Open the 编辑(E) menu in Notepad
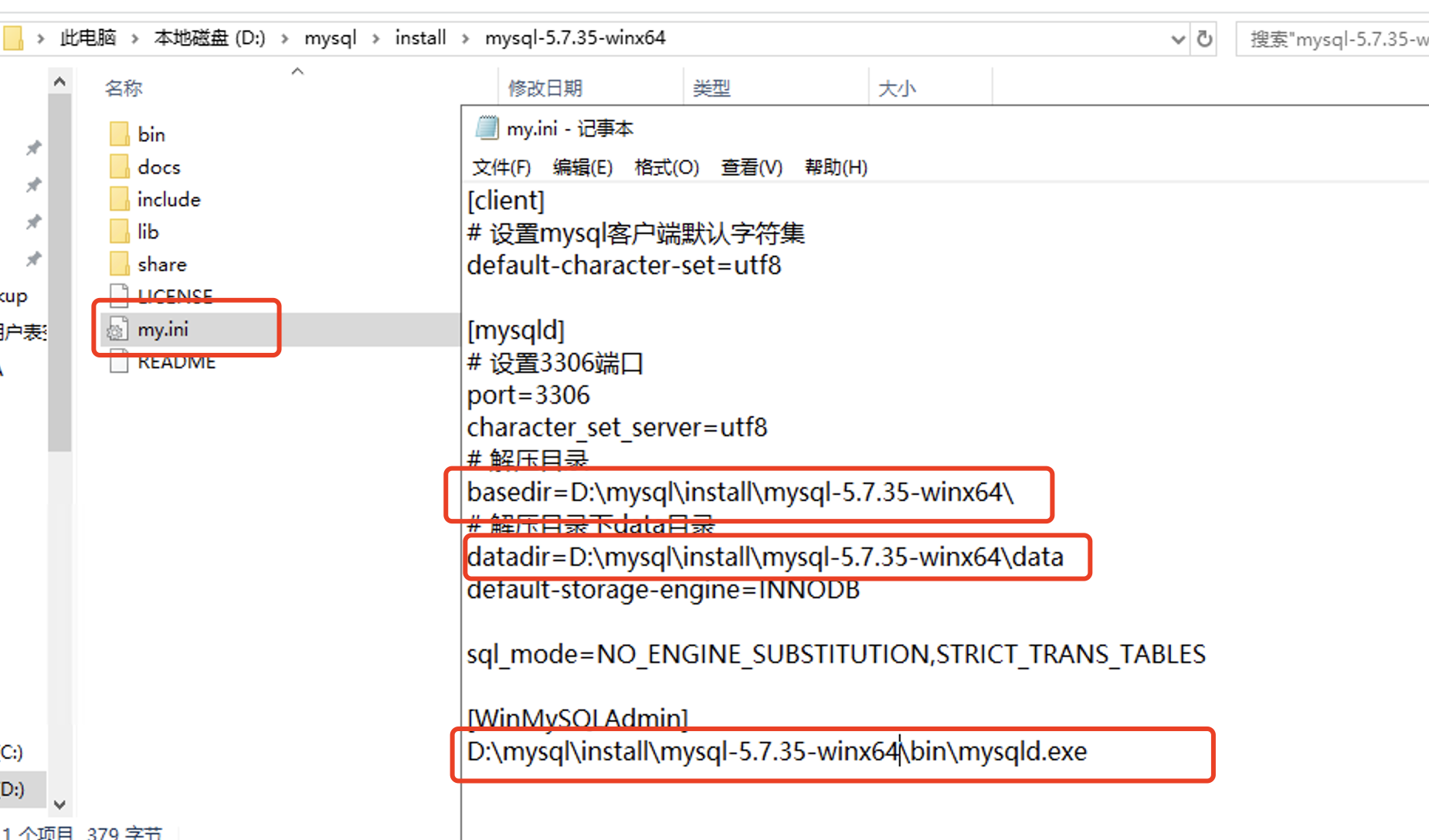Screen dimensions: 1429x840 point(582,168)
